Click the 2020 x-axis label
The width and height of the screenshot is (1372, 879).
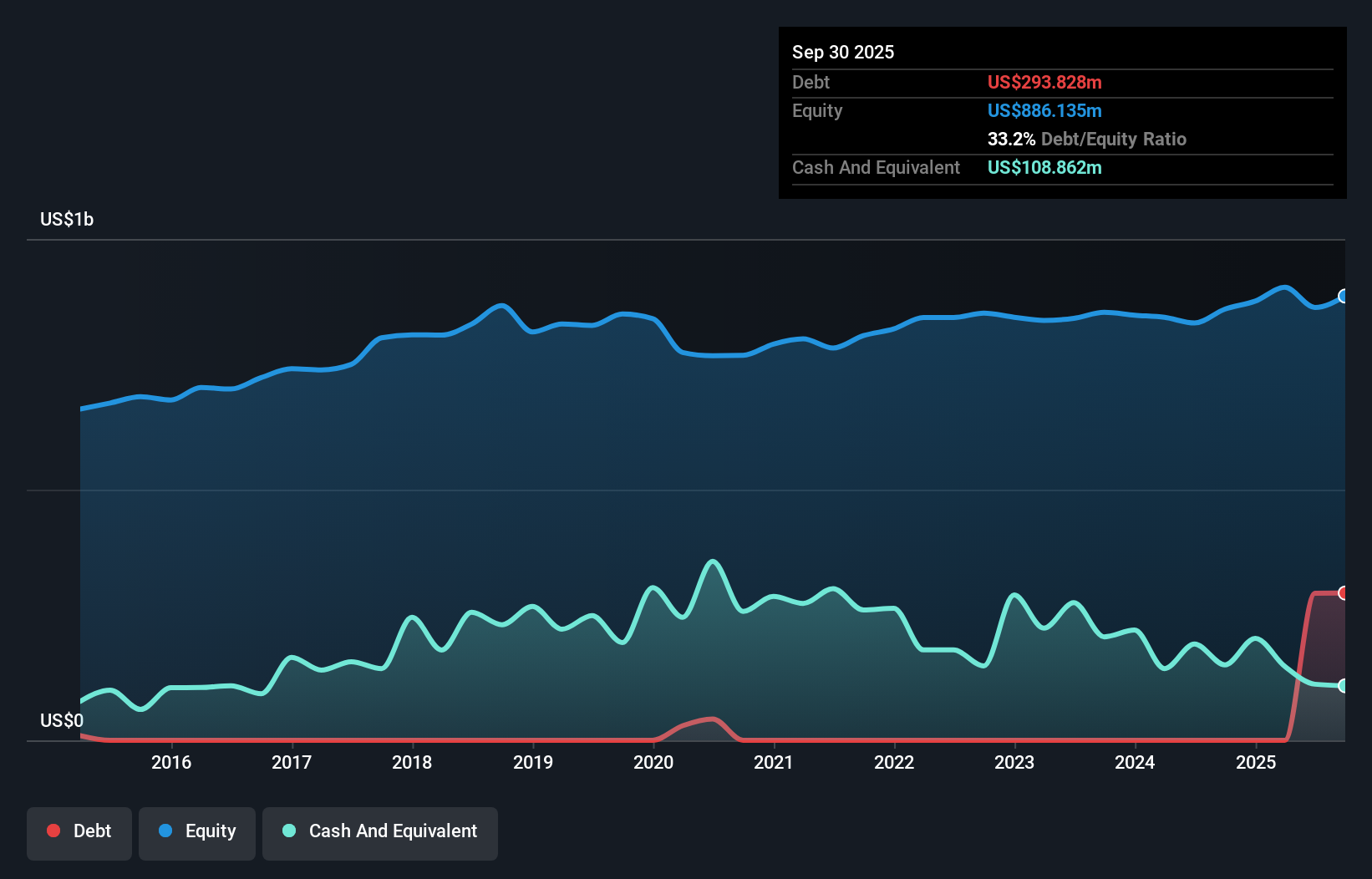click(653, 762)
